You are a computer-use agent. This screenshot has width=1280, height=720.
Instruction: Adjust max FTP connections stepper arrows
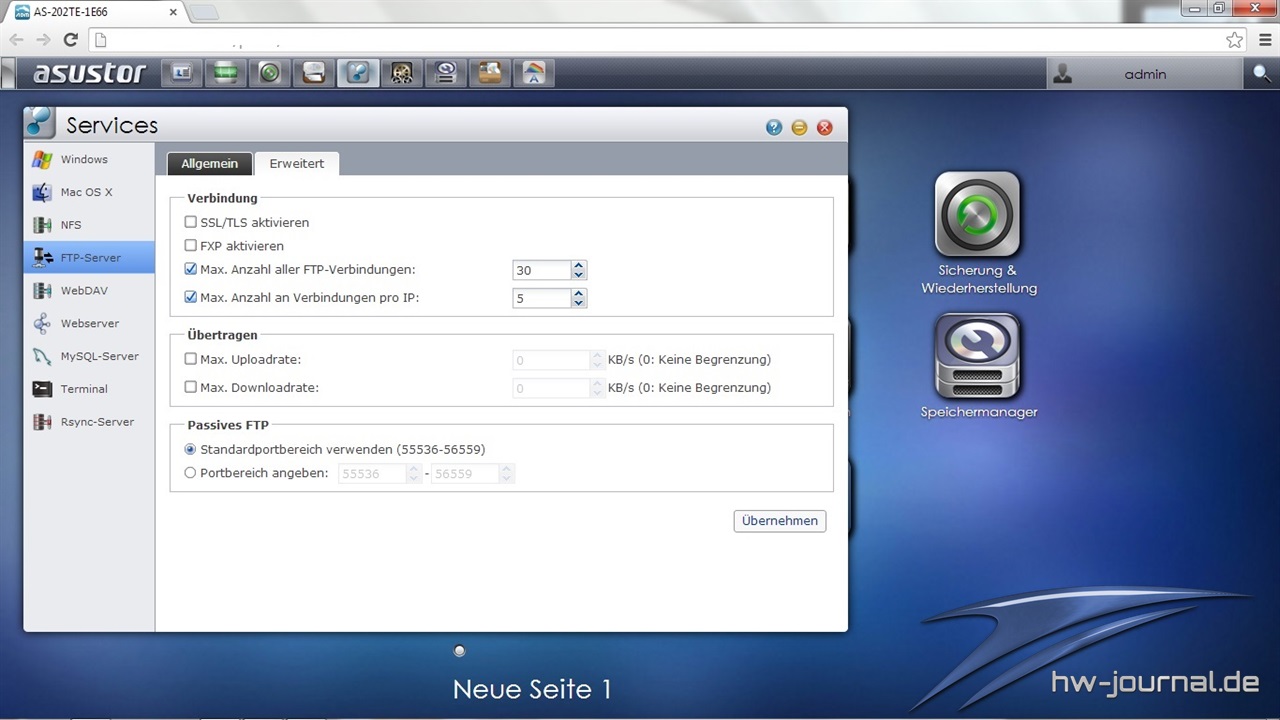tap(579, 270)
